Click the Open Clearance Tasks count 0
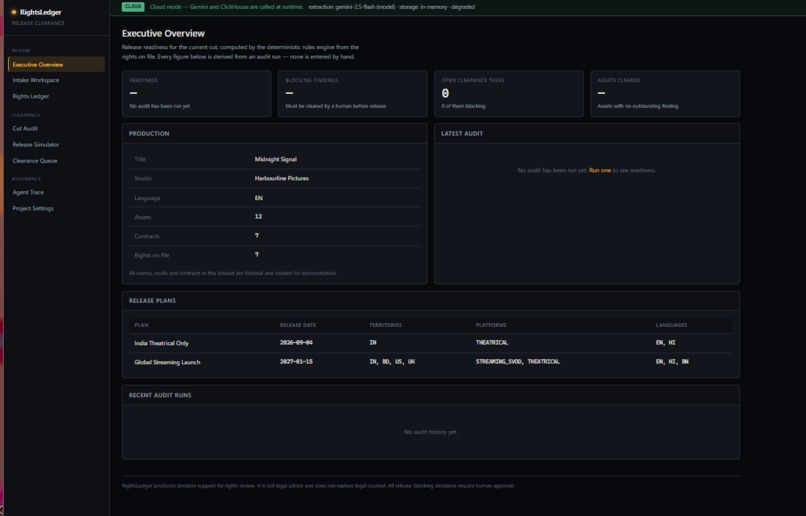The height and width of the screenshot is (516, 806). tap(445, 93)
